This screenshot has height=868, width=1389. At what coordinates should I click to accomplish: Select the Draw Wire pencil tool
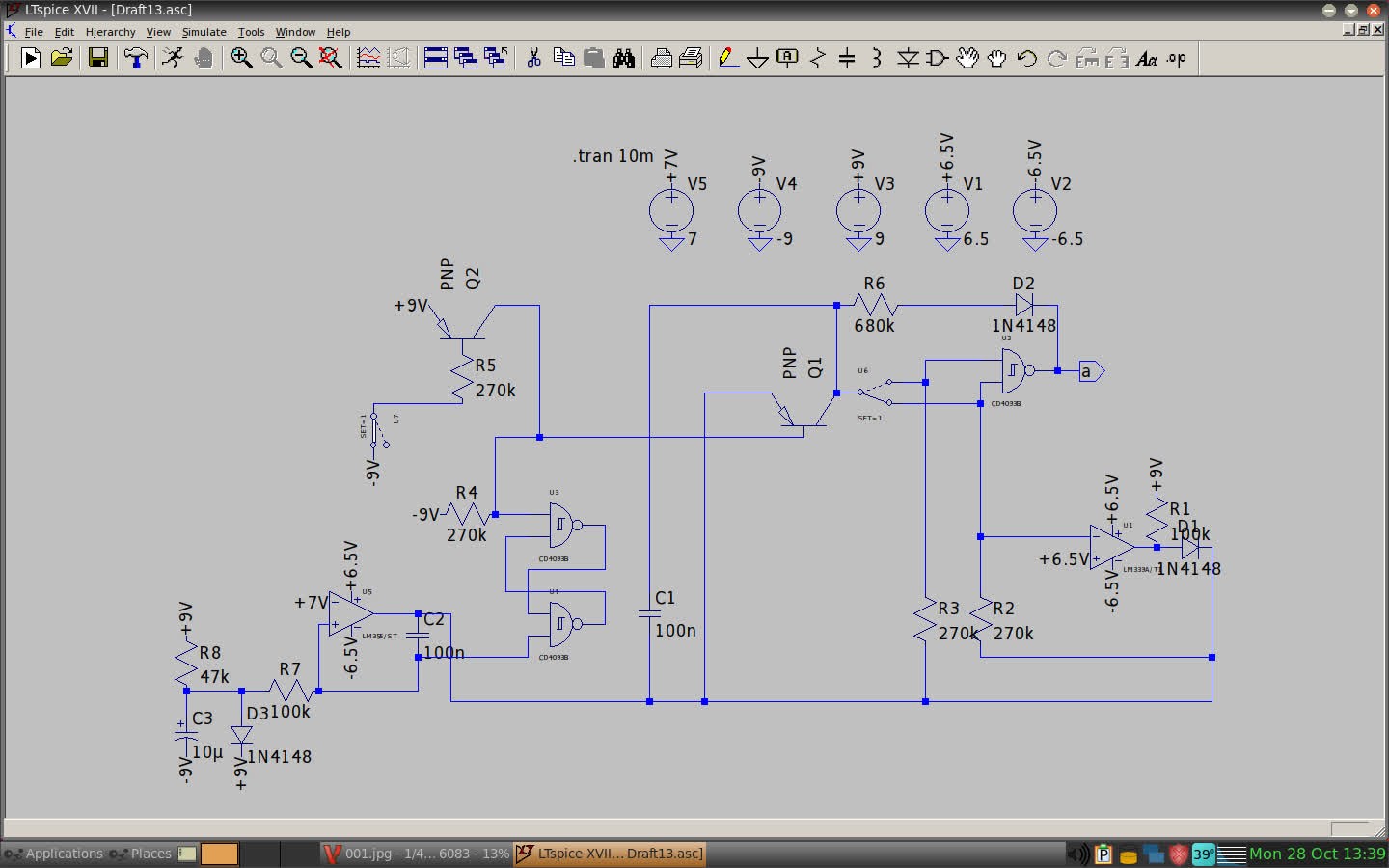pyautogui.click(x=728, y=59)
